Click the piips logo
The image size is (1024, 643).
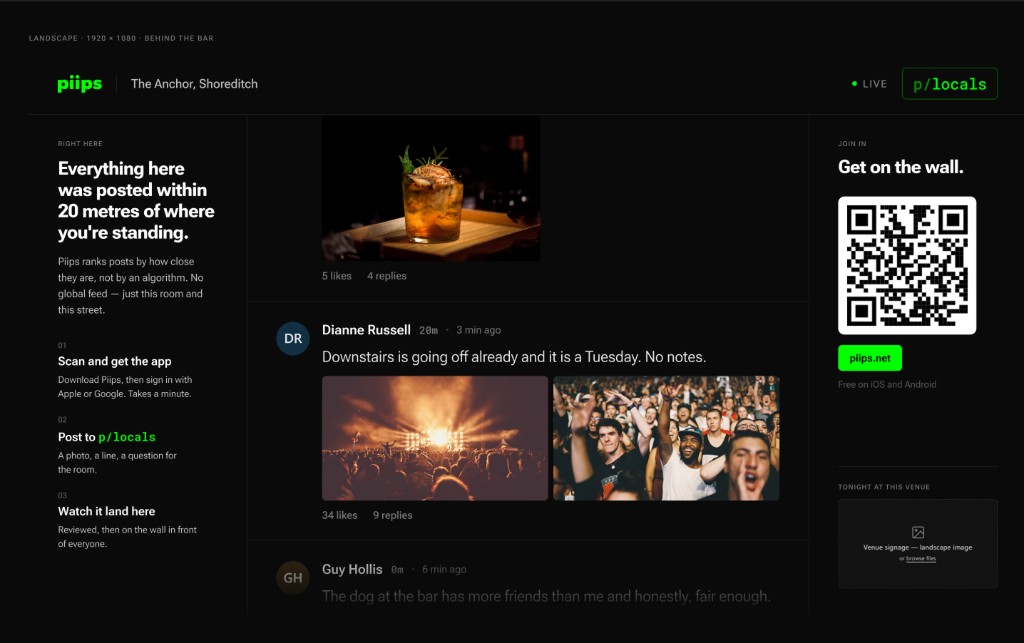click(80, 84)
